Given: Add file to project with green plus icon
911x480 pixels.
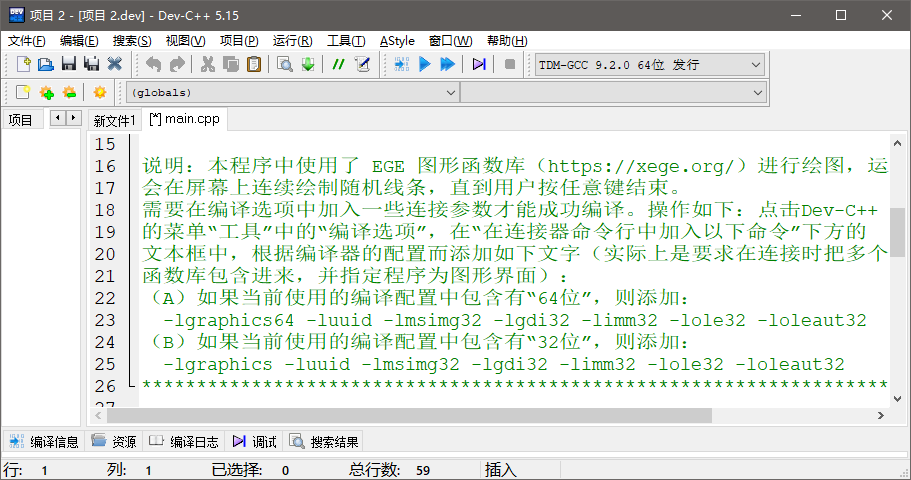Looking at the screenshot, I should coord(46,92).
